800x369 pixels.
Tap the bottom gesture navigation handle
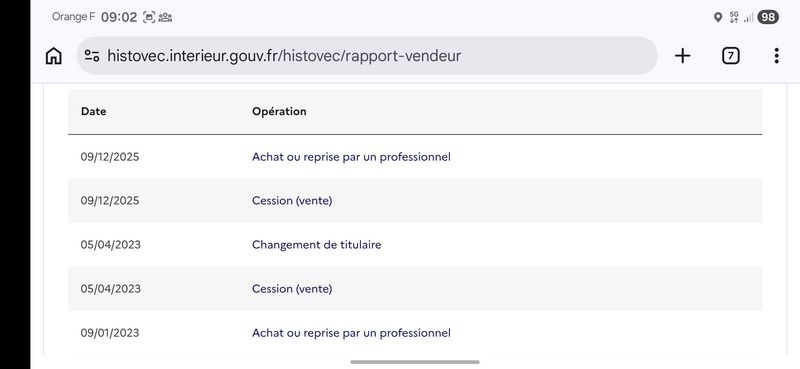click(415, 362)
